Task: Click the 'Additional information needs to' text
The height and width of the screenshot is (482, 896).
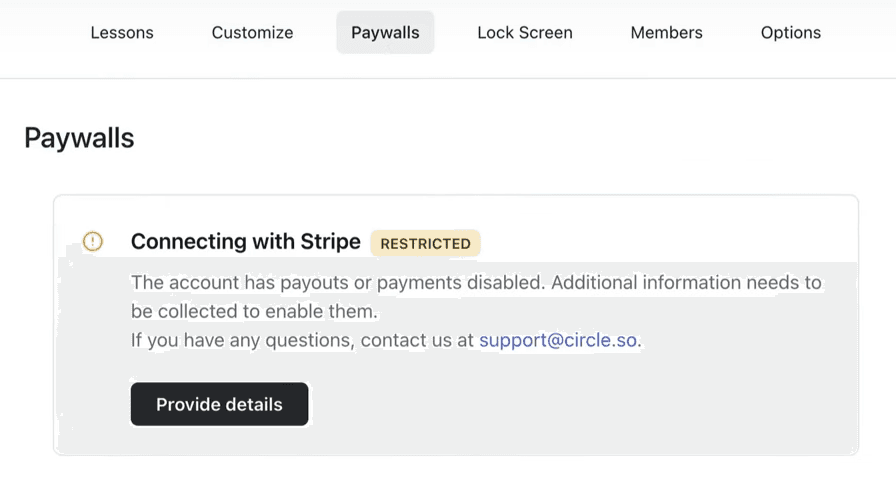Action: coord(686,282)
